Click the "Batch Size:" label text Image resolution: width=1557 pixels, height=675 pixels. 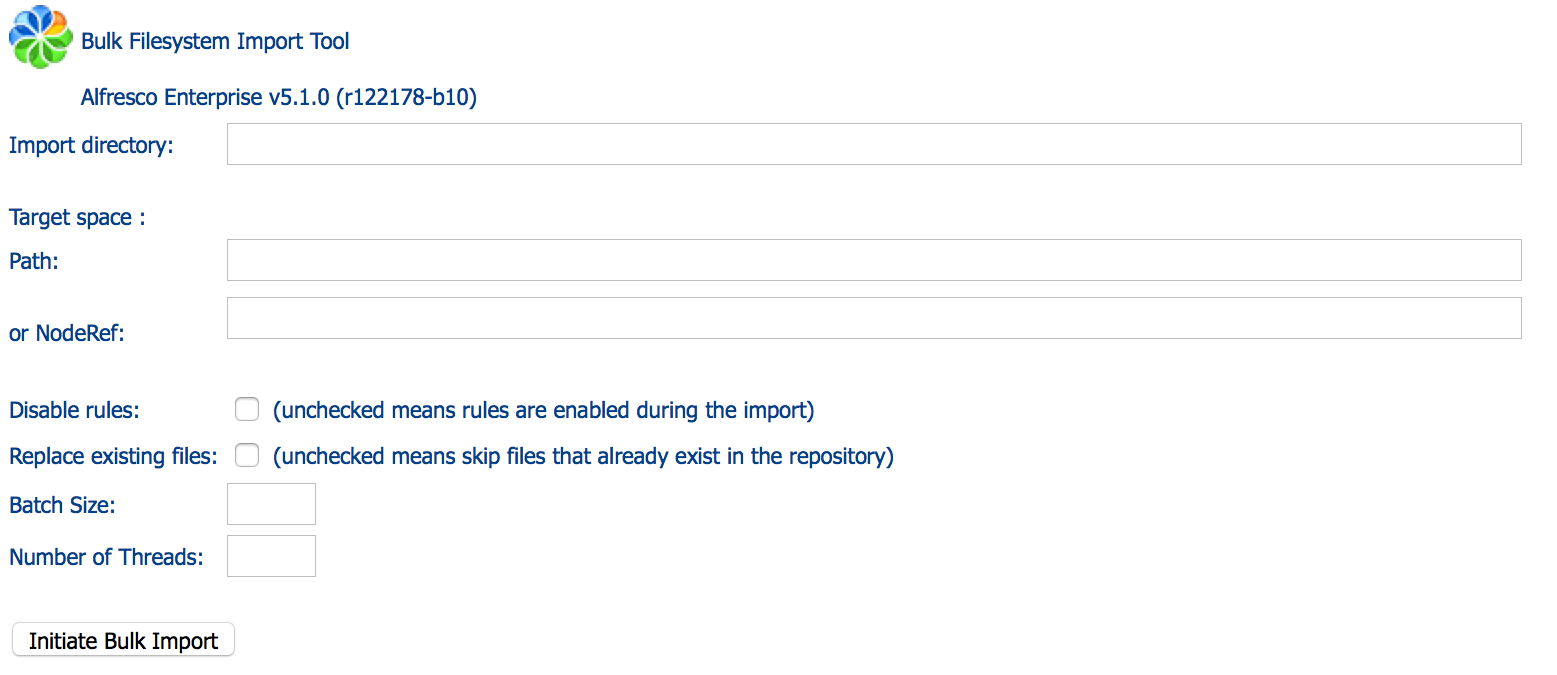[62, 505]
